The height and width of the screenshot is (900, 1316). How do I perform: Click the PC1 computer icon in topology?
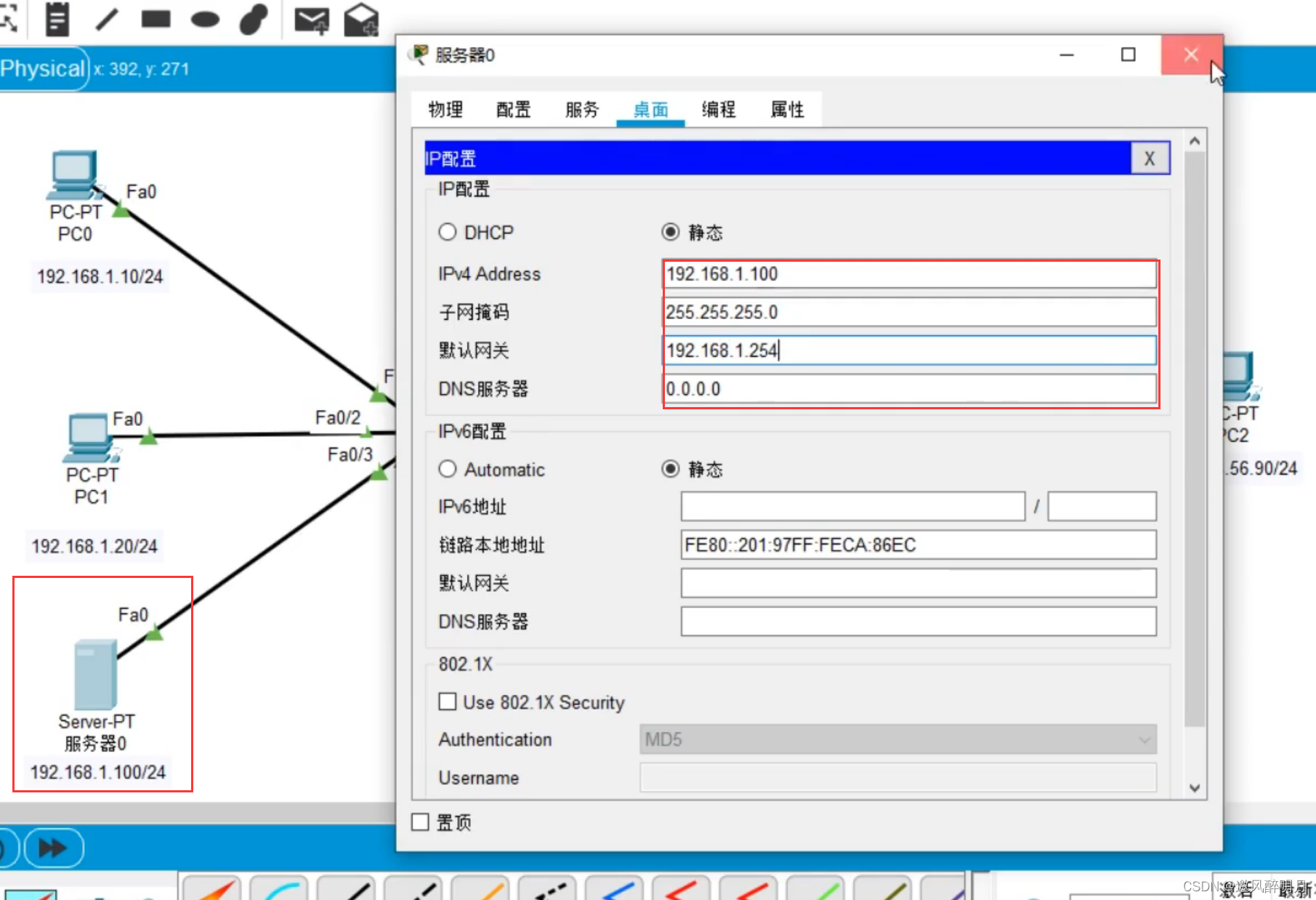point(90,438)
